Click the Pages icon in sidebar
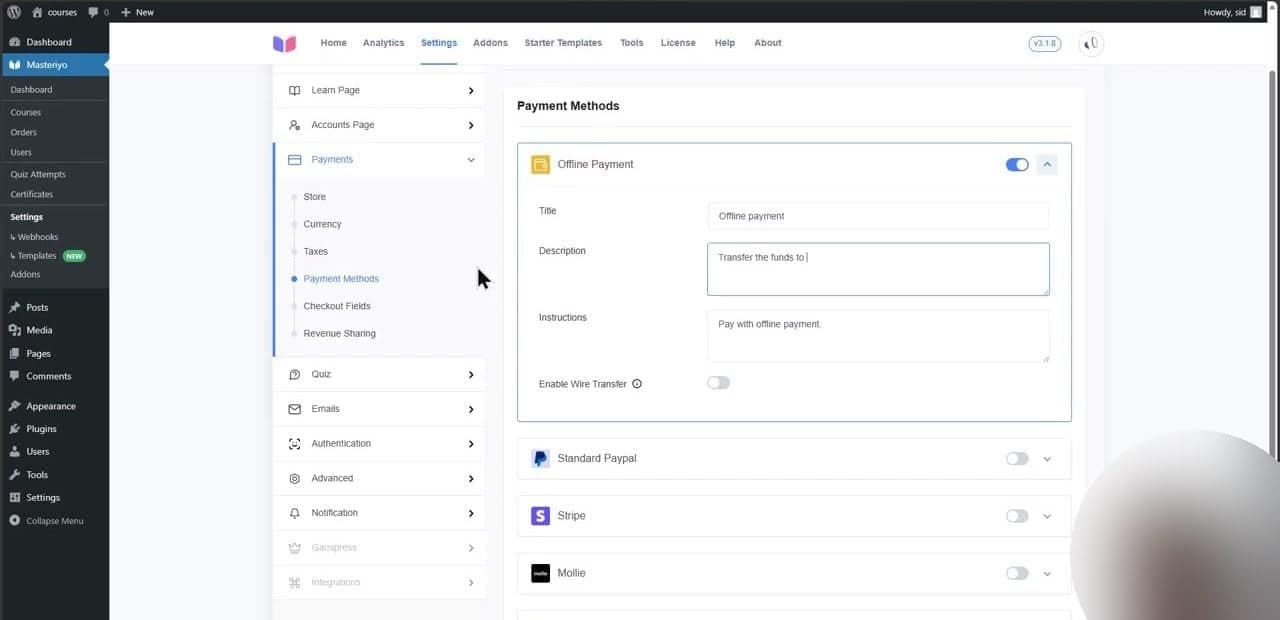Screen dimensions: 1280x620 coord(15,353)
